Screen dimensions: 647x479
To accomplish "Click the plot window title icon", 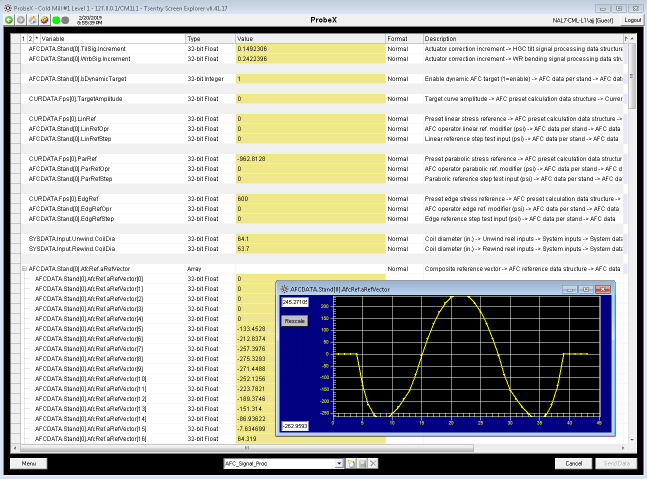I will tap(284, 289).
